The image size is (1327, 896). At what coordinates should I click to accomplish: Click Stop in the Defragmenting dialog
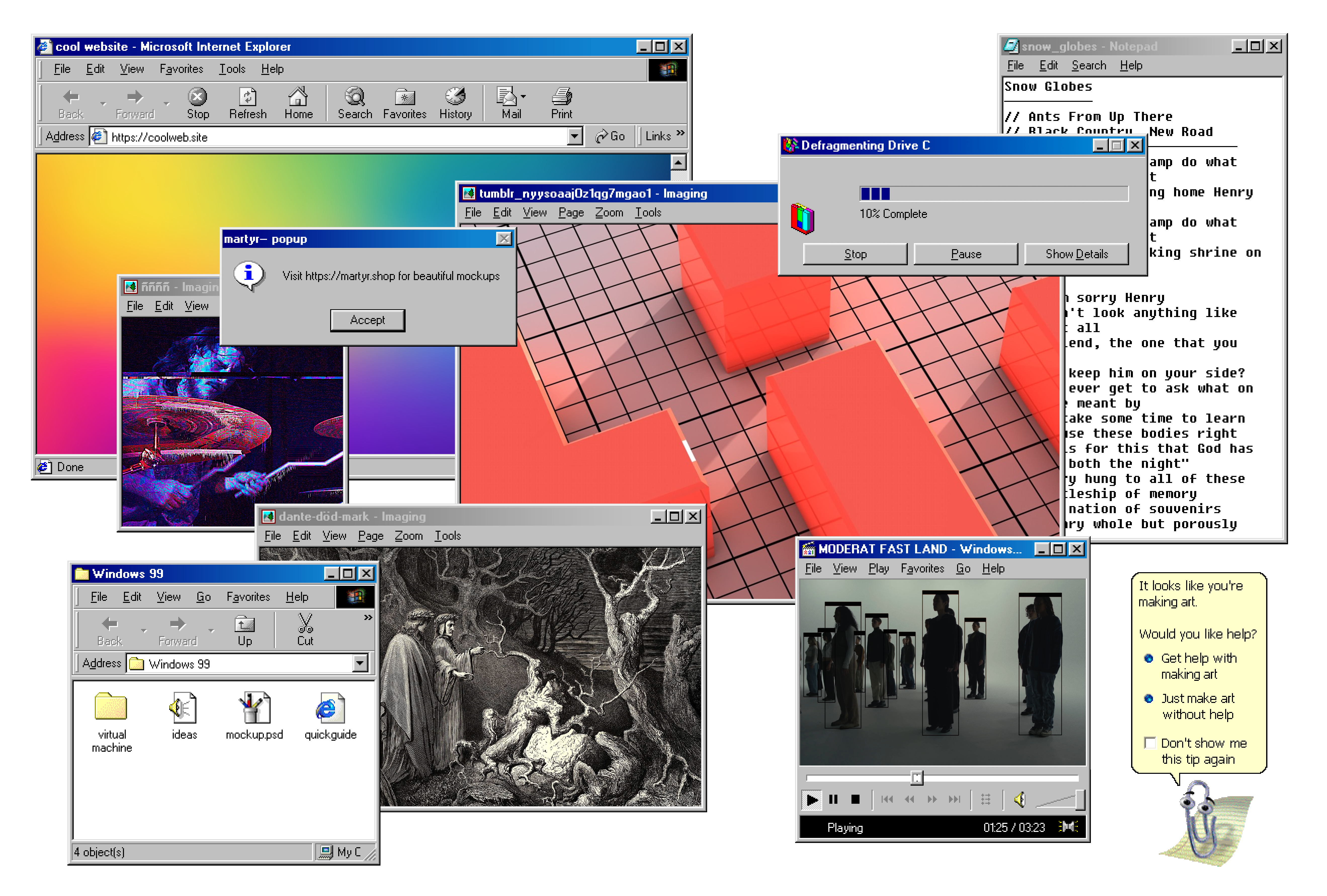tap(855, 254)
